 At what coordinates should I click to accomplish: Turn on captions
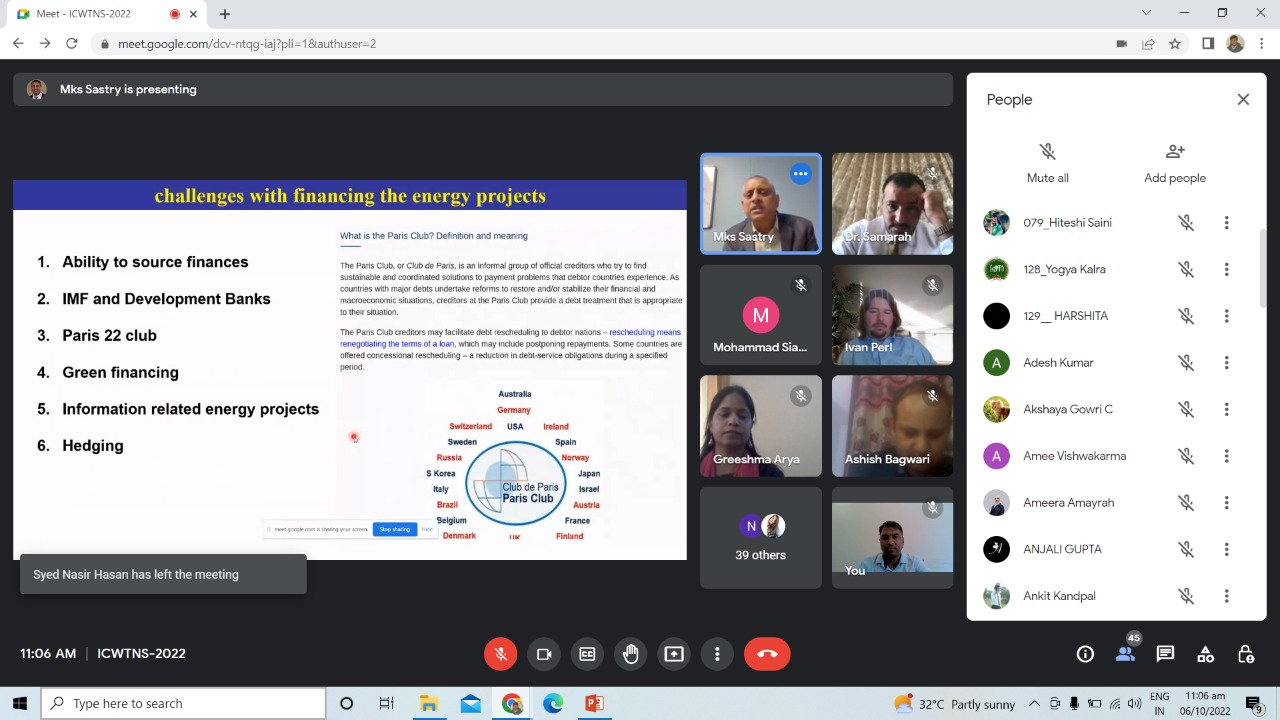click(587, 654)
